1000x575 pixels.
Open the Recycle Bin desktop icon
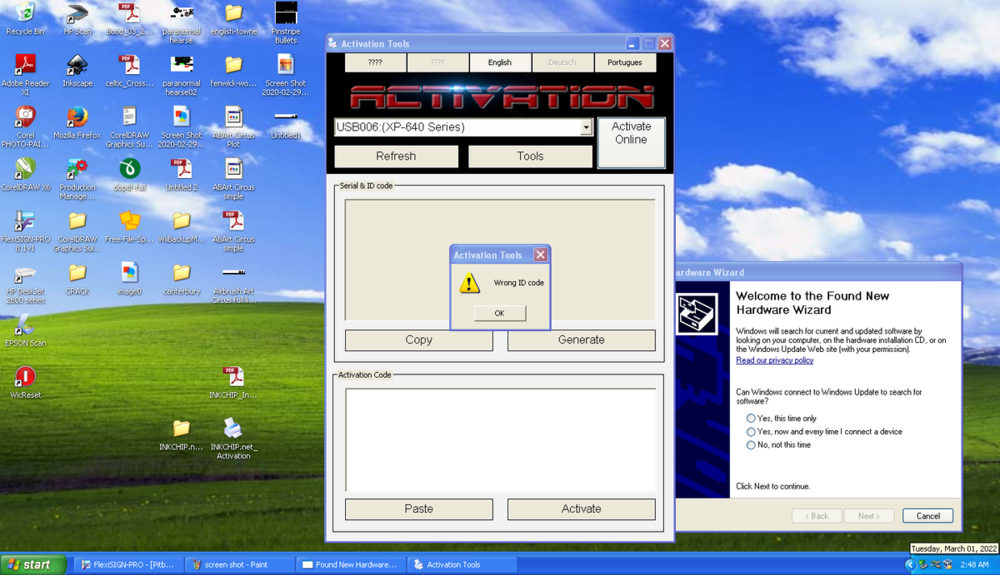pyautogui.click(x=25, y=18)
